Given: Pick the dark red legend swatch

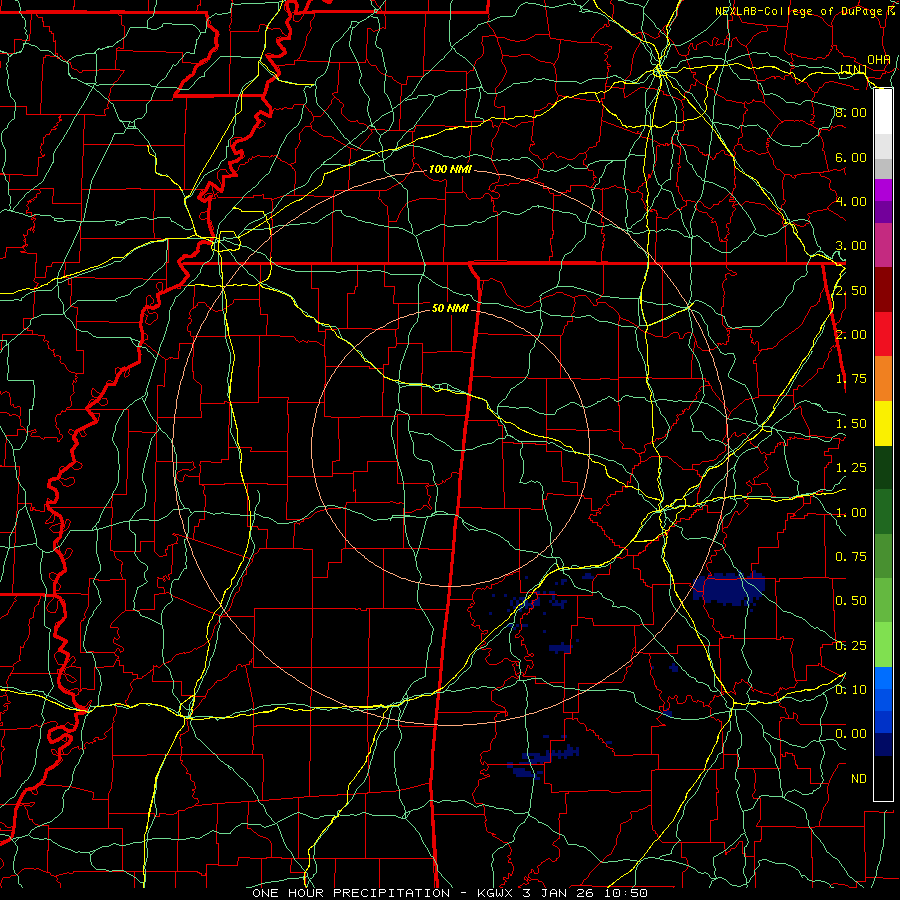Looking at the screenshot, I should [883, 290].
